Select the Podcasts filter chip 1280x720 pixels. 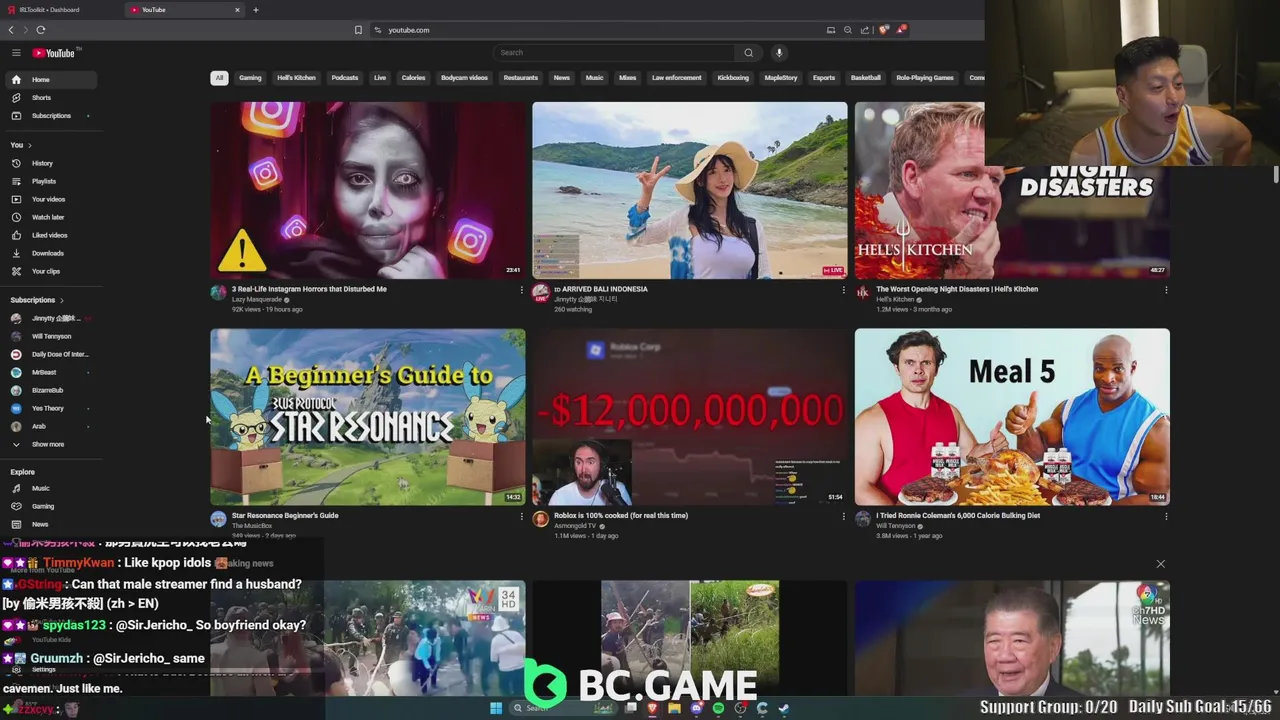point(345,78)
